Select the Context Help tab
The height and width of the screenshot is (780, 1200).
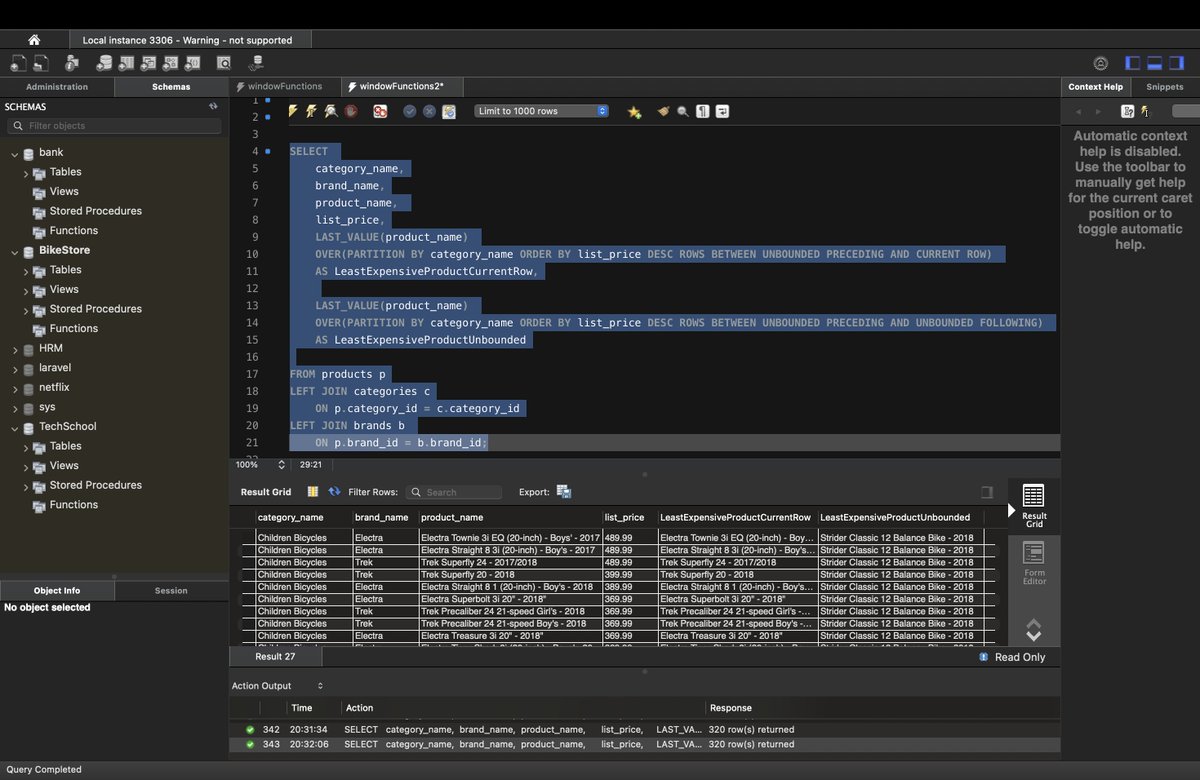click(x=1095, y=87)
